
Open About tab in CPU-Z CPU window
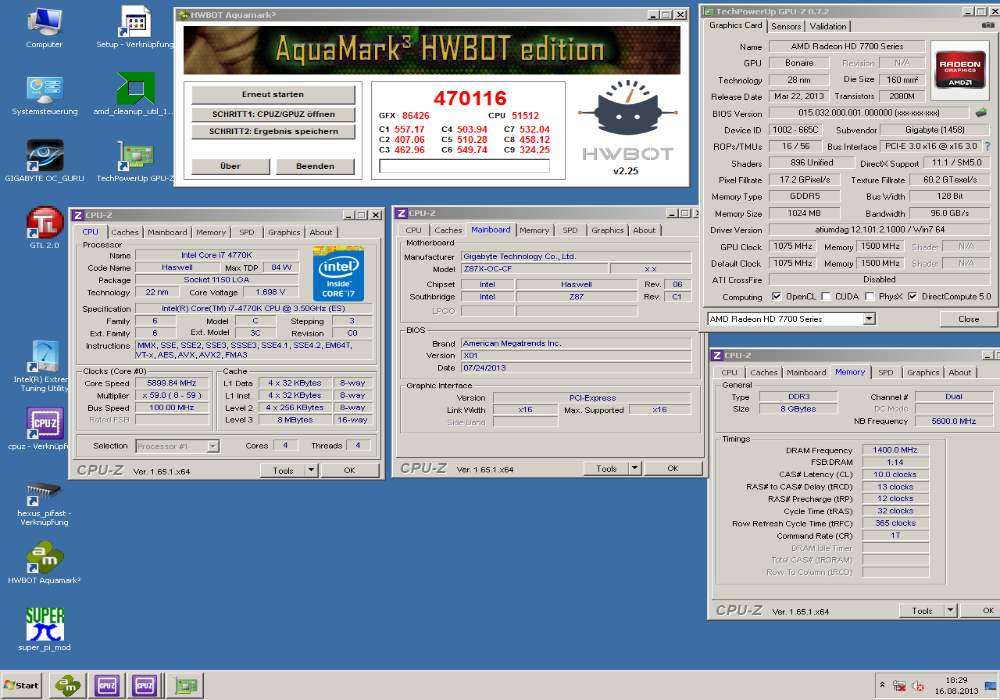pyautogui.click(x=321, y=232)
